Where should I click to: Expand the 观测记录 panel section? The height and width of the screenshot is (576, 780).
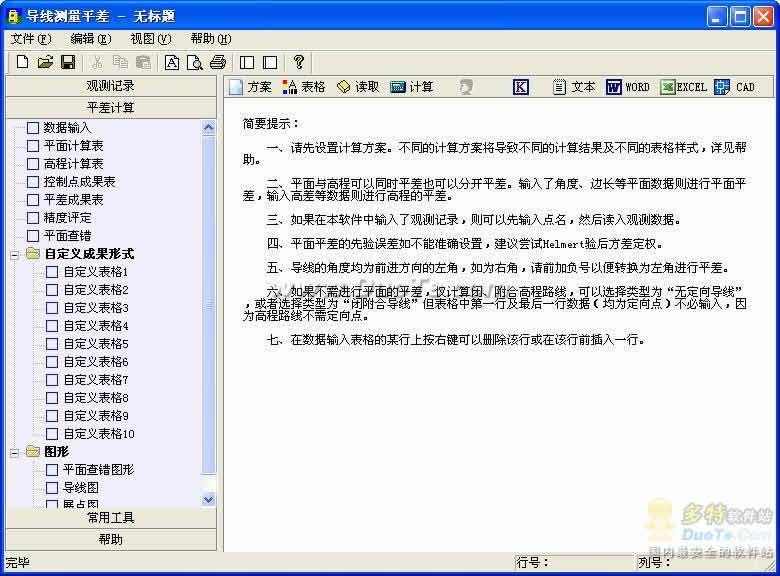(110, 86)
